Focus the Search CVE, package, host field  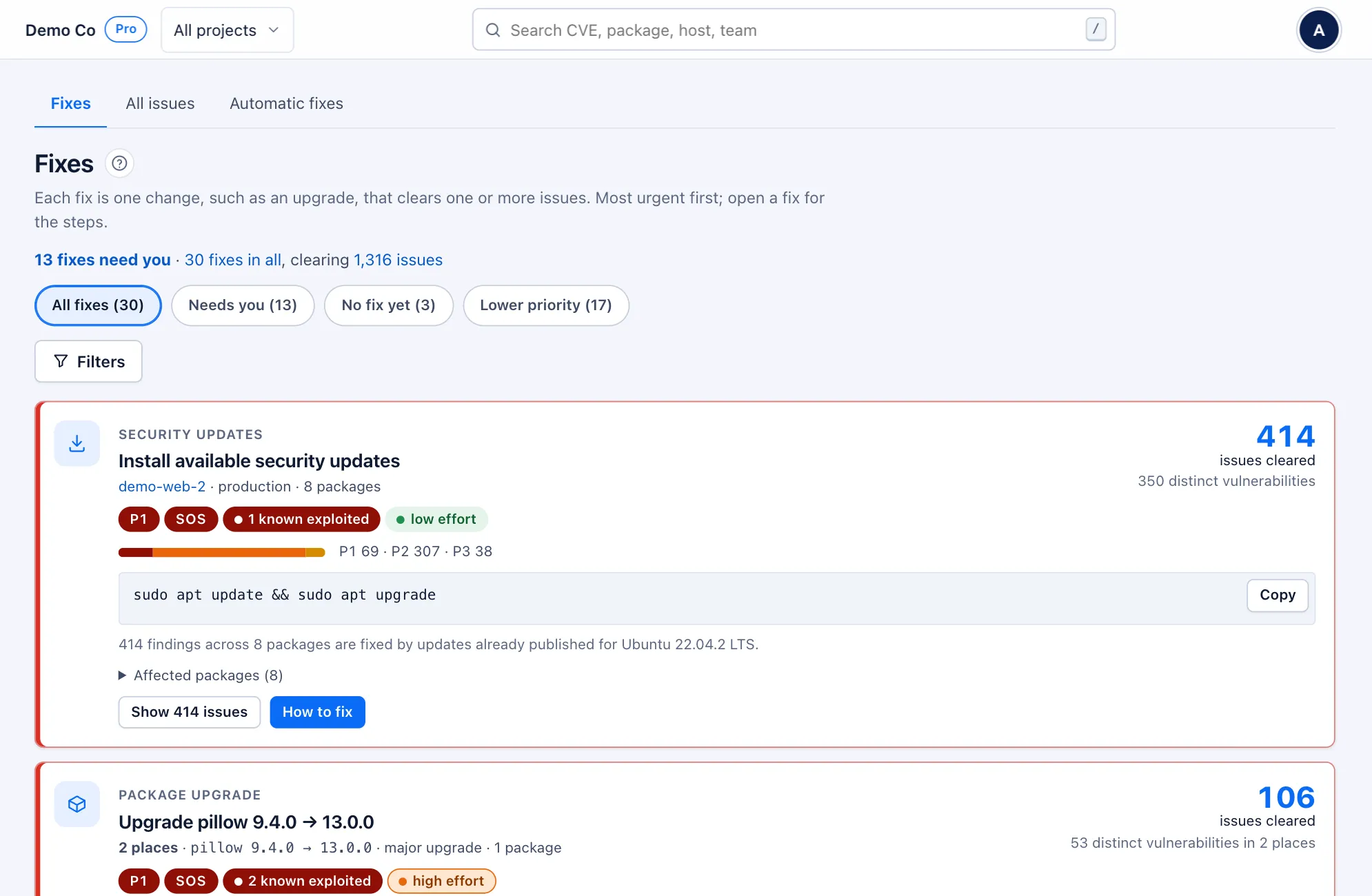tap(794, 30)
